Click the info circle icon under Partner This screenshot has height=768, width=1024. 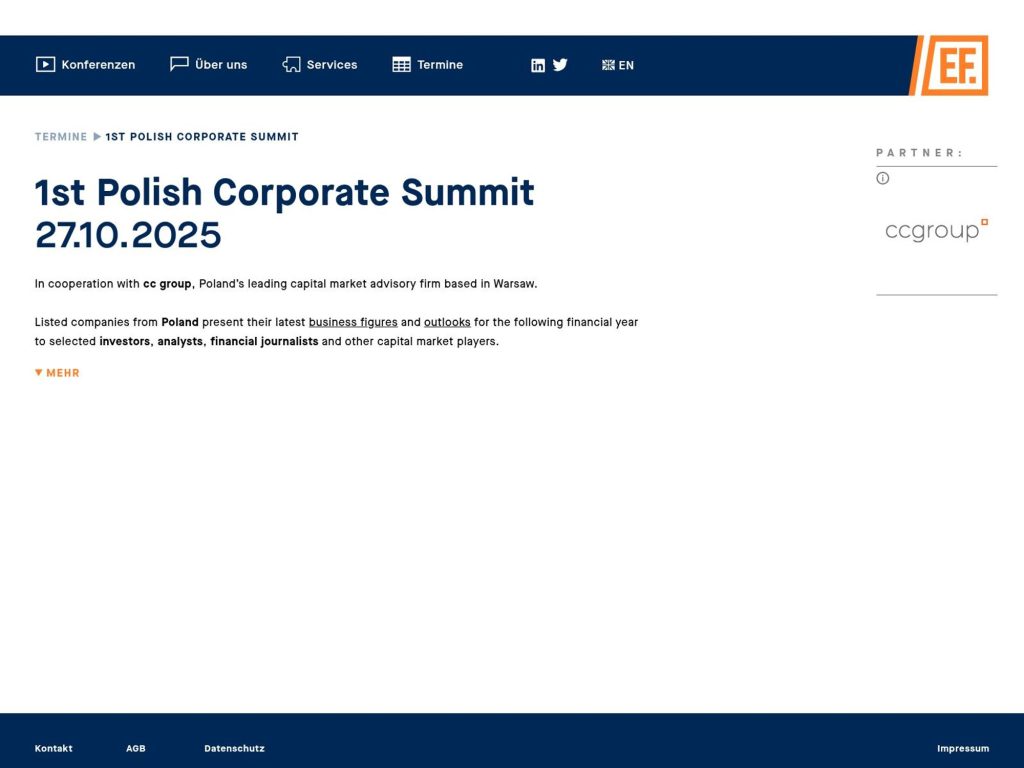(882, 178)
